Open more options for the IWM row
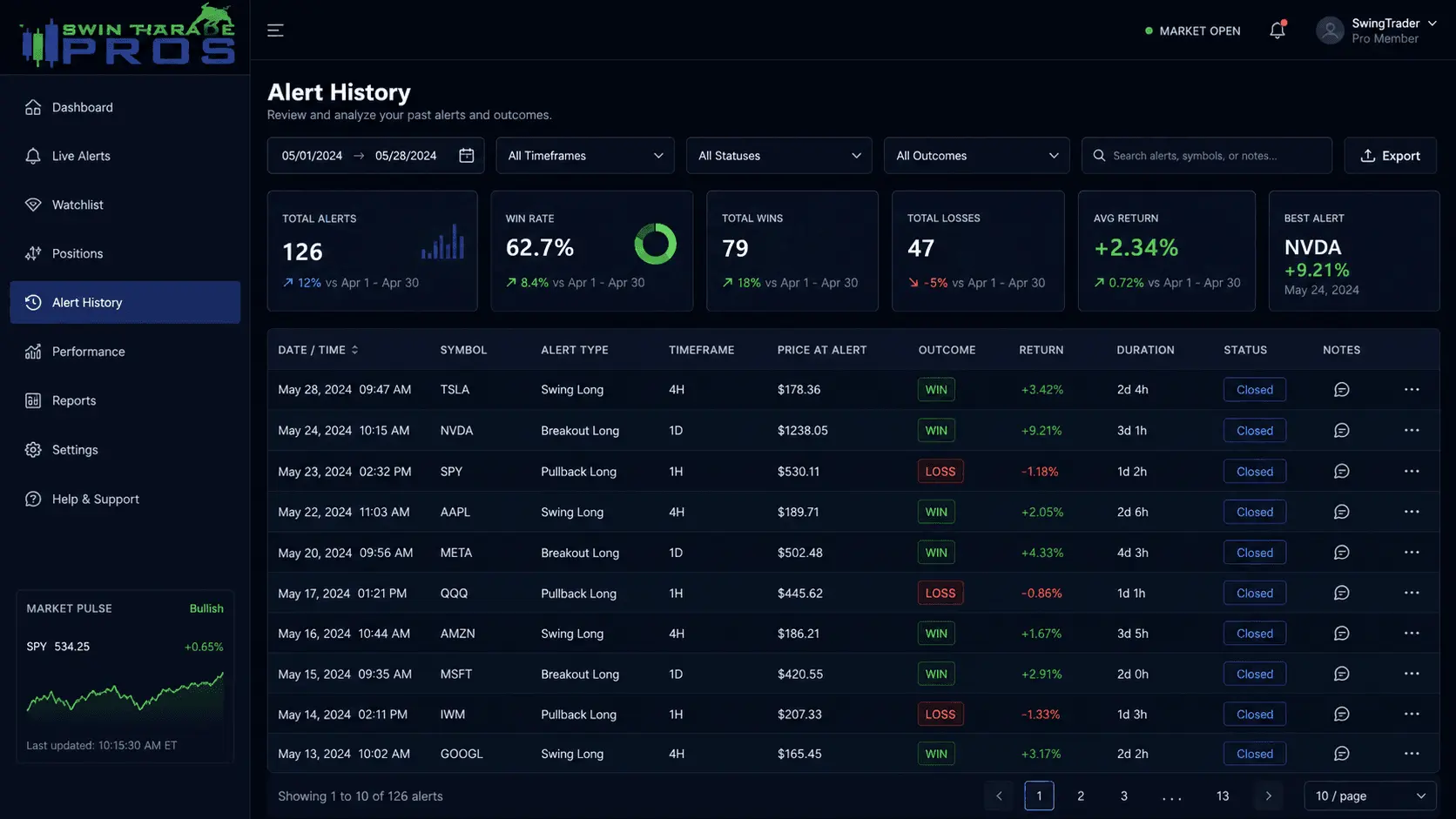Image resolution: width=1456 pixels, height=819 pixels. coord(1412,715)
